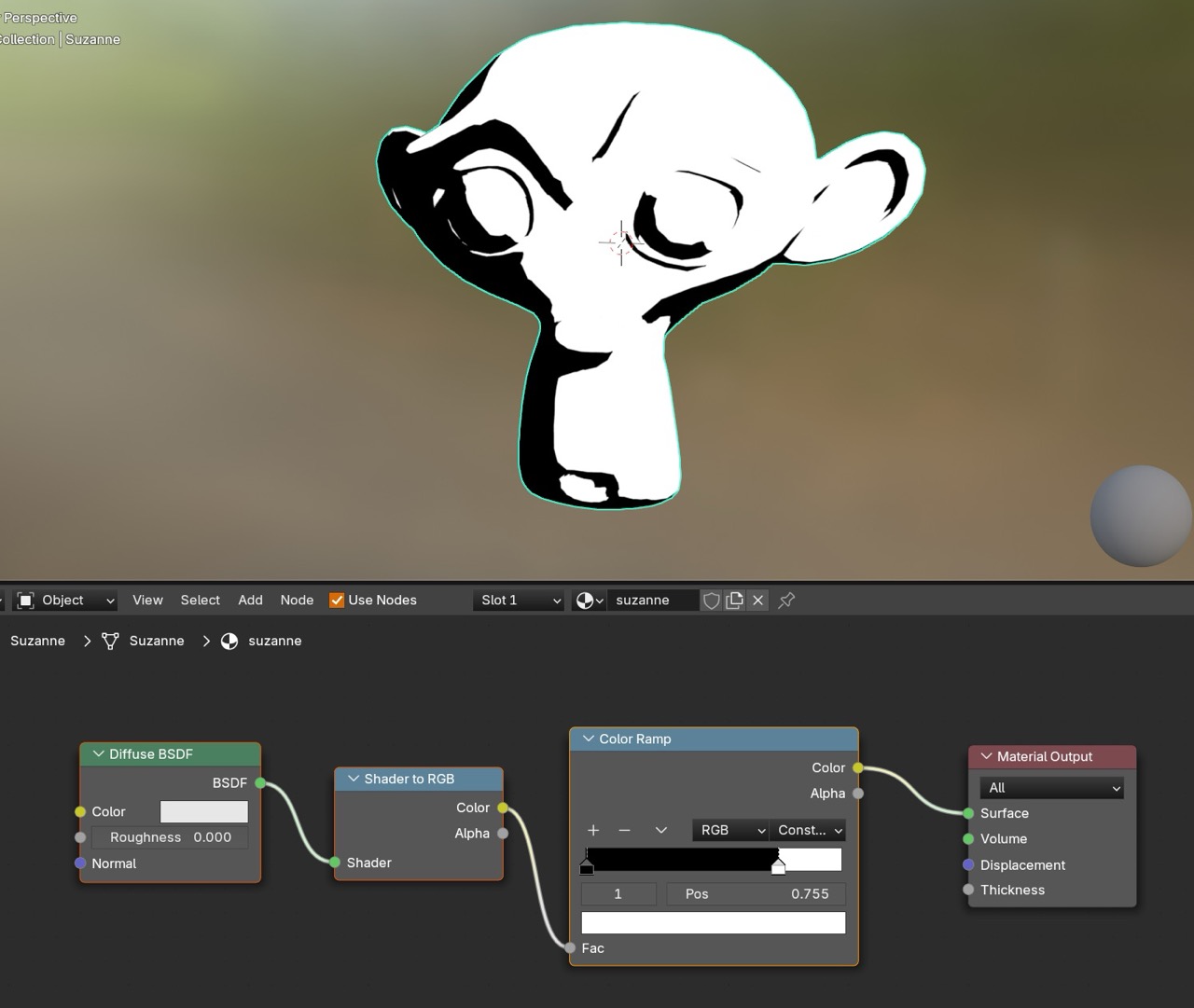
Task: Toggle the pin node tree icon
Action: (786, 601)
